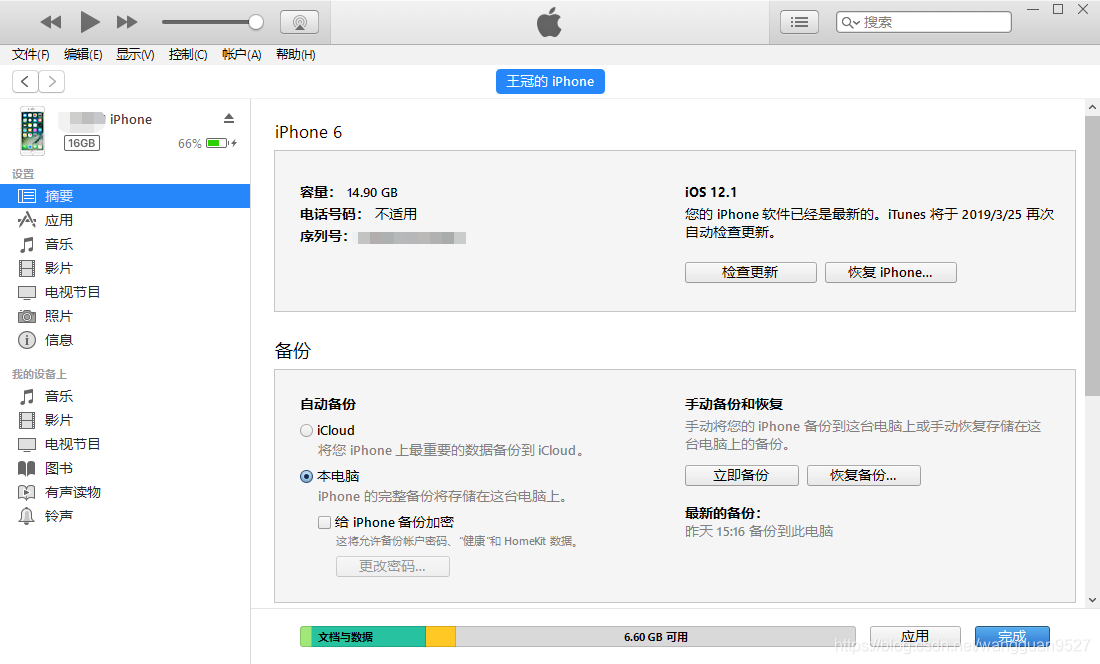Select the 本电脑 backup radio button
The height and width of the screenshot is (664, 1100).
pyautogui.click(x=307, y=477)
